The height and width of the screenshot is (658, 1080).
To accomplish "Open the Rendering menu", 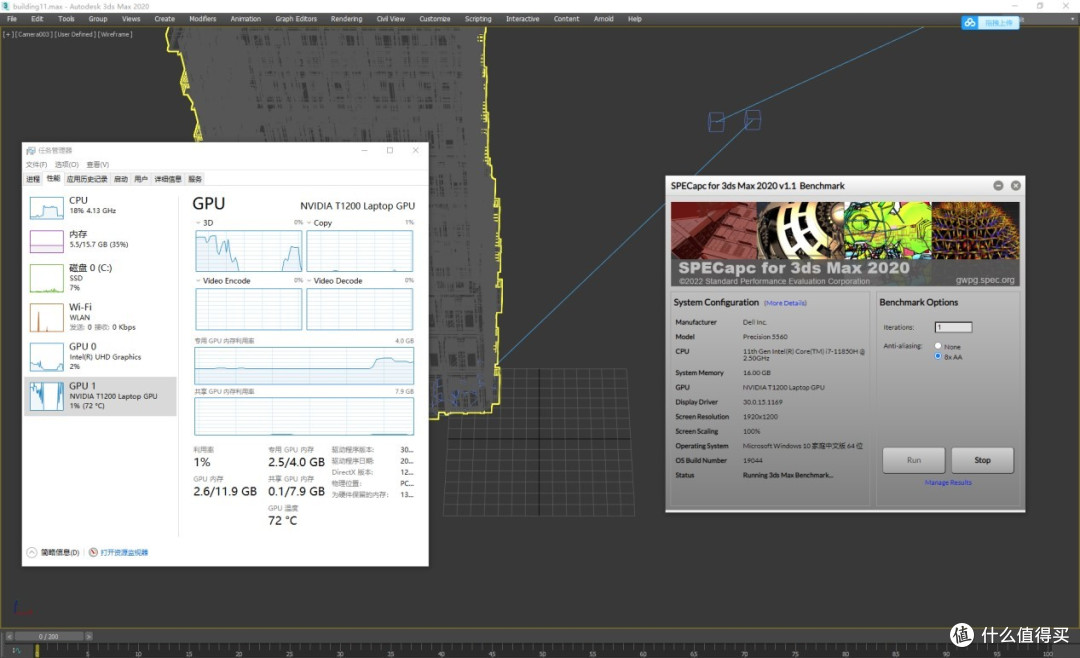I will 346,19.
